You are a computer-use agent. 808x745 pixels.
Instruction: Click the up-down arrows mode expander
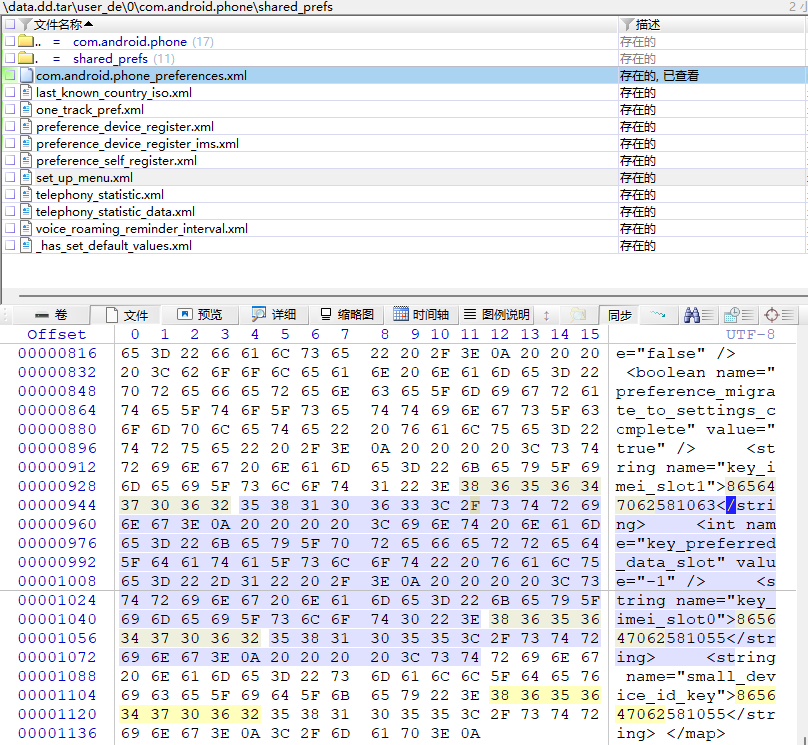pyautogui.click(x=546, y=315)
